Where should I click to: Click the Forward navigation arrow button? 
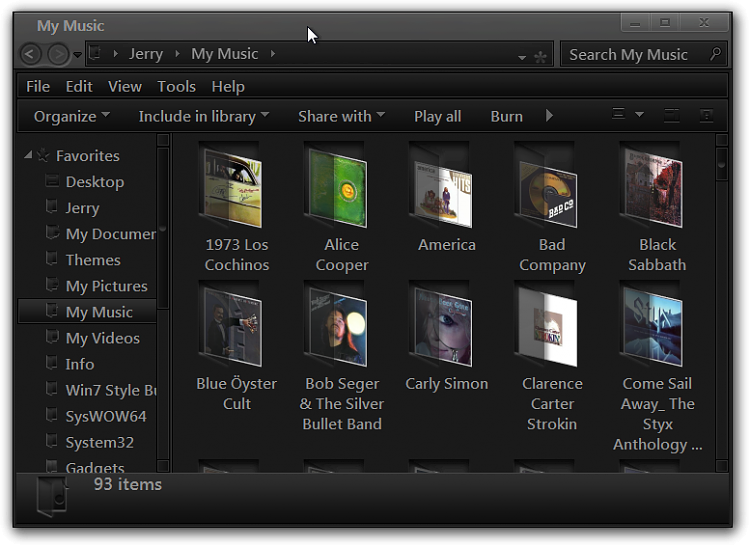tap(58, 55)
